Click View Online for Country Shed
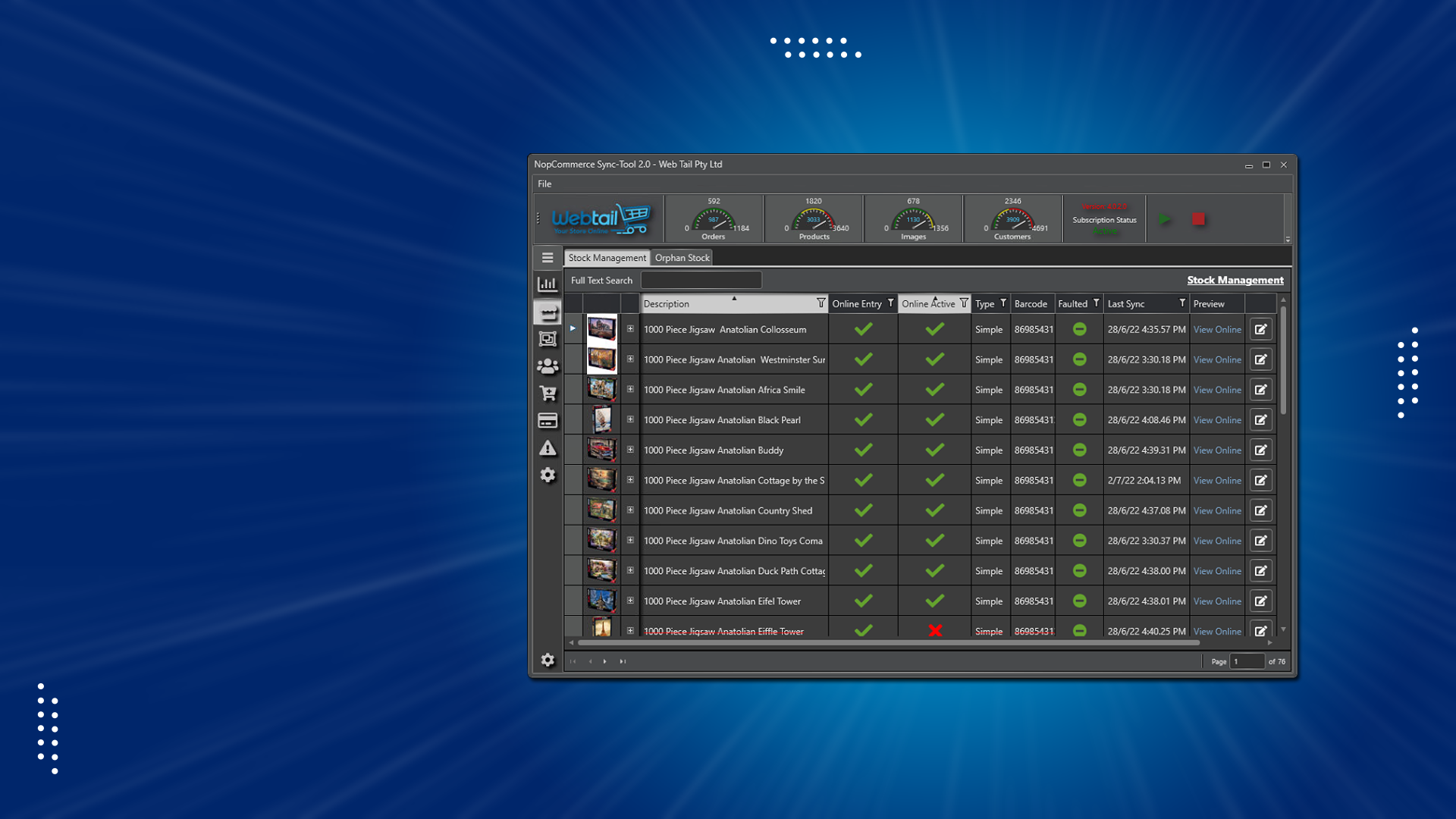This screenshot has height=819, width=1456. tap(1217, 511)
